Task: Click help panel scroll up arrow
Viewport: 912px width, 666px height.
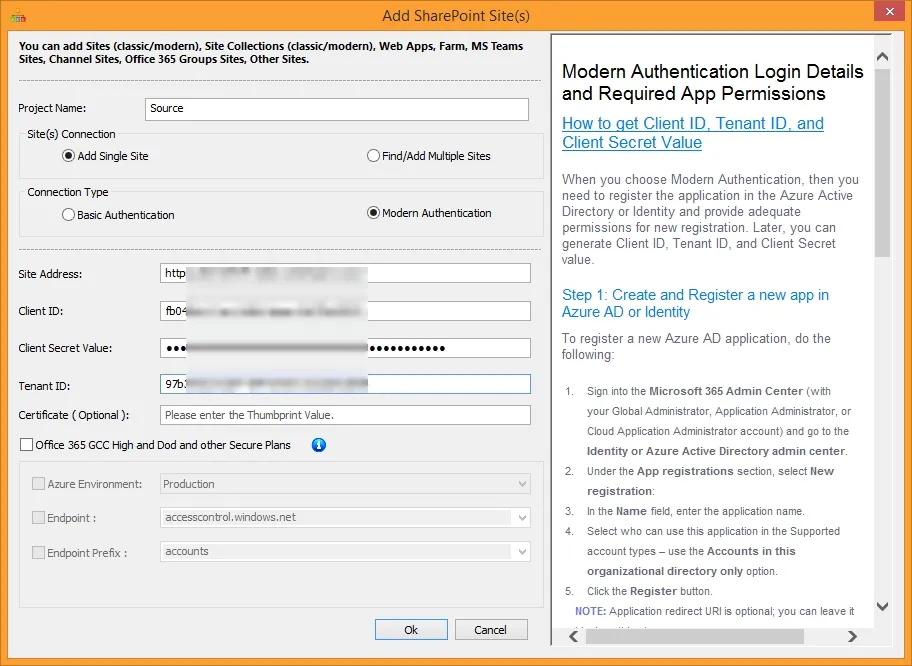Action: [x=882, y=56]
